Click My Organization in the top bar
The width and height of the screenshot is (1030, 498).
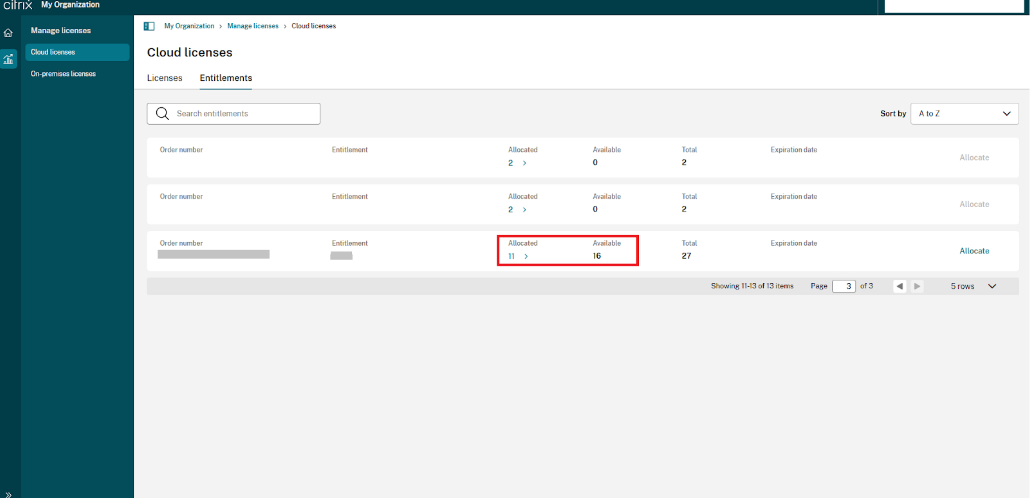point(70,5)
